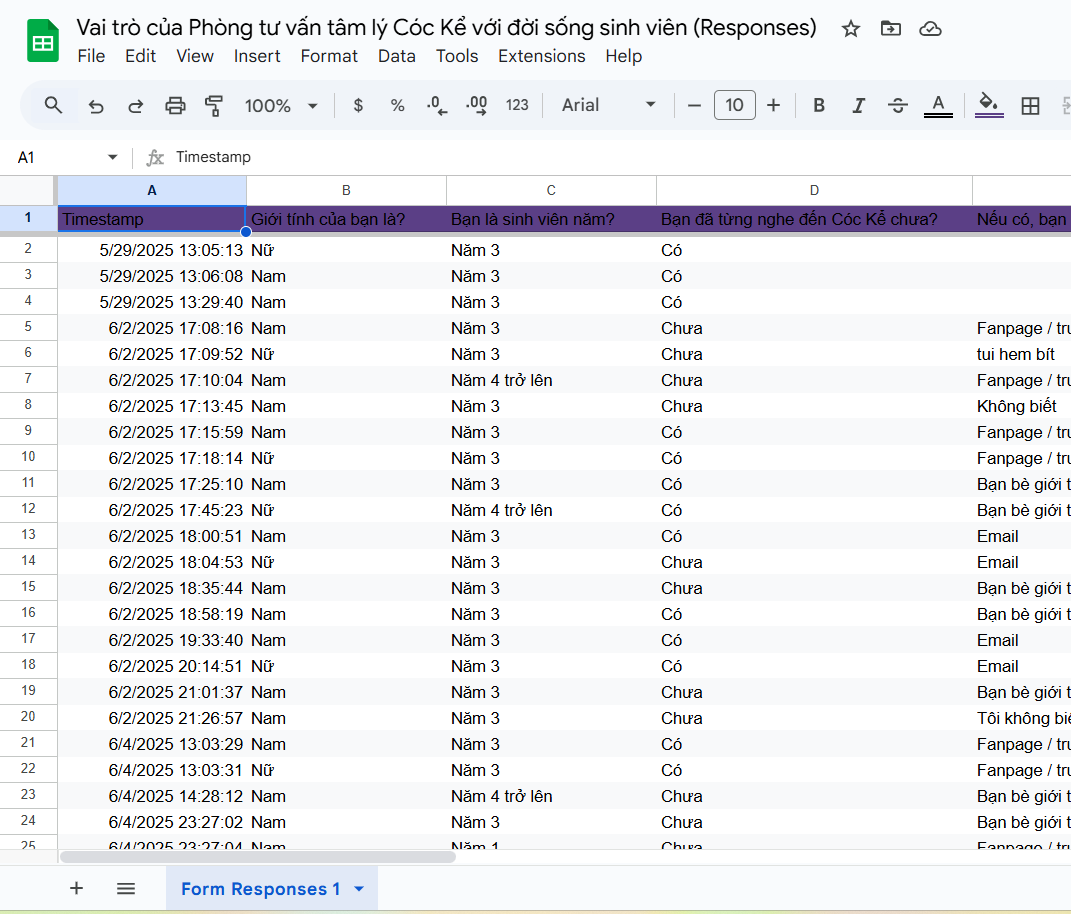Open the Arial font dropdown
The image size is (1071, 914).
[608, 105]
